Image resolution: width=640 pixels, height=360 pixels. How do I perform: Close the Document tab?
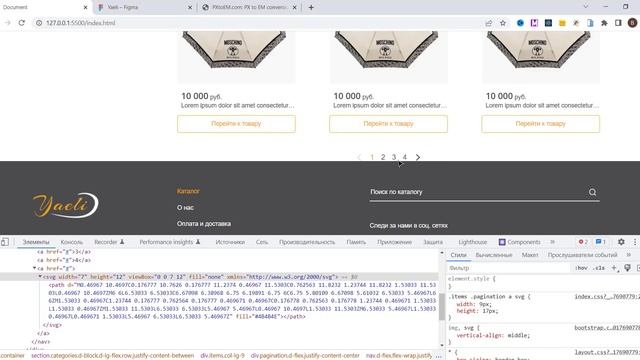[85, 7]
